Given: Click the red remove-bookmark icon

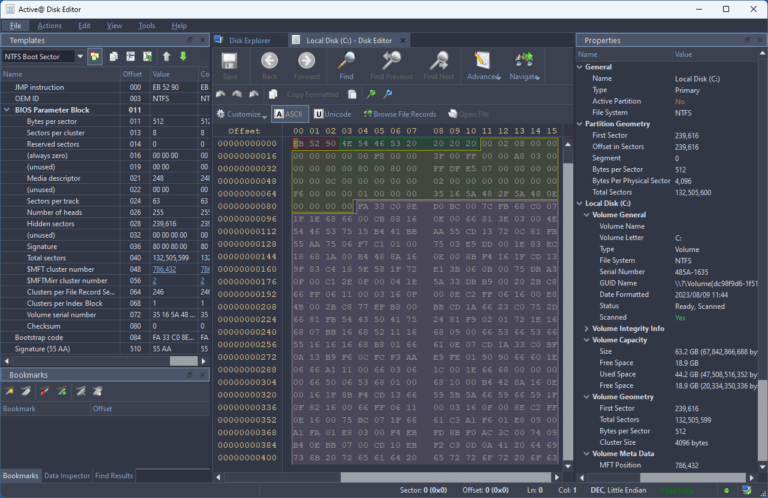Looking at the screenshot, I should pyautogui.click(x=45, y=391).
